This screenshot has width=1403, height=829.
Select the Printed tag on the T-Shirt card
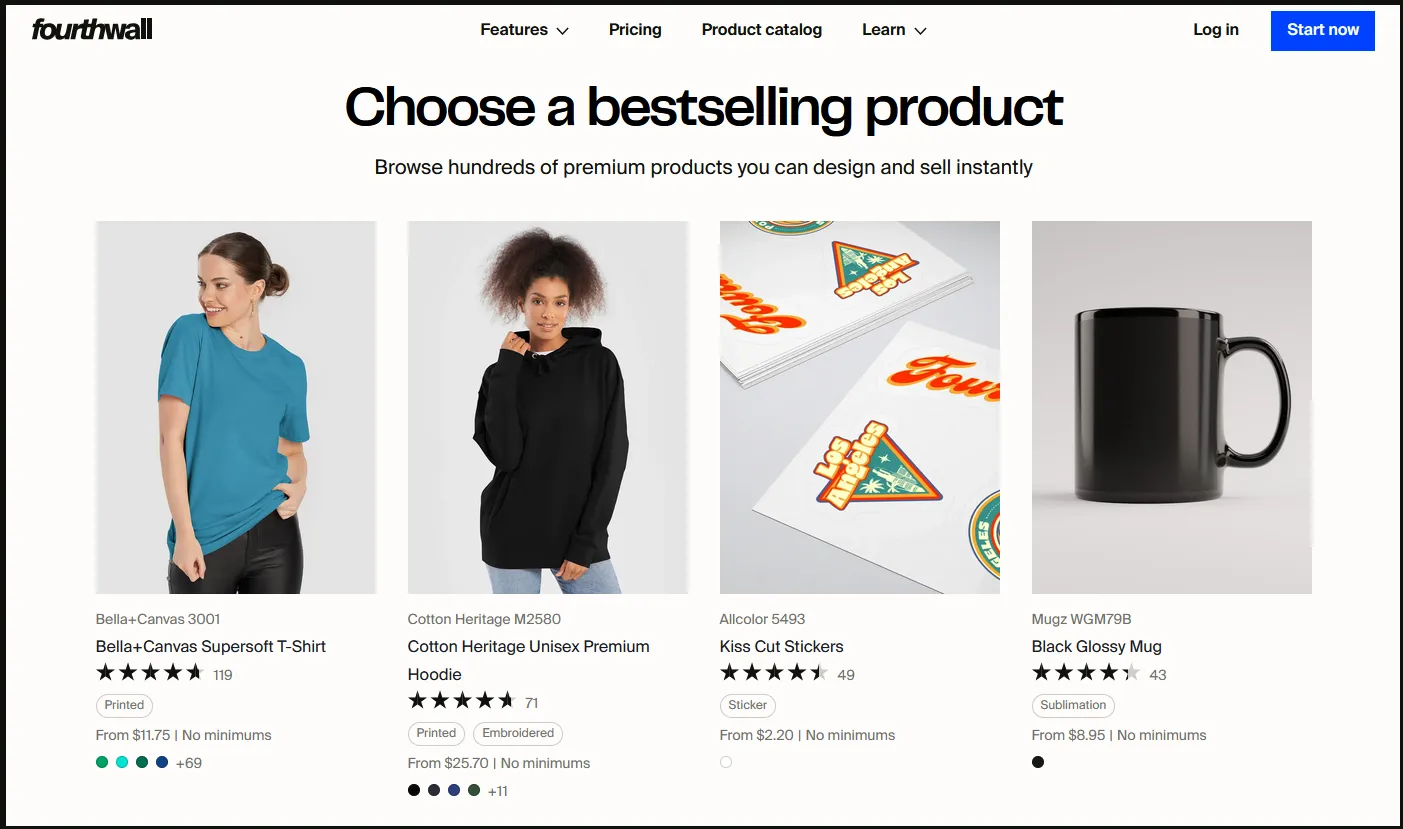point(124,705)
